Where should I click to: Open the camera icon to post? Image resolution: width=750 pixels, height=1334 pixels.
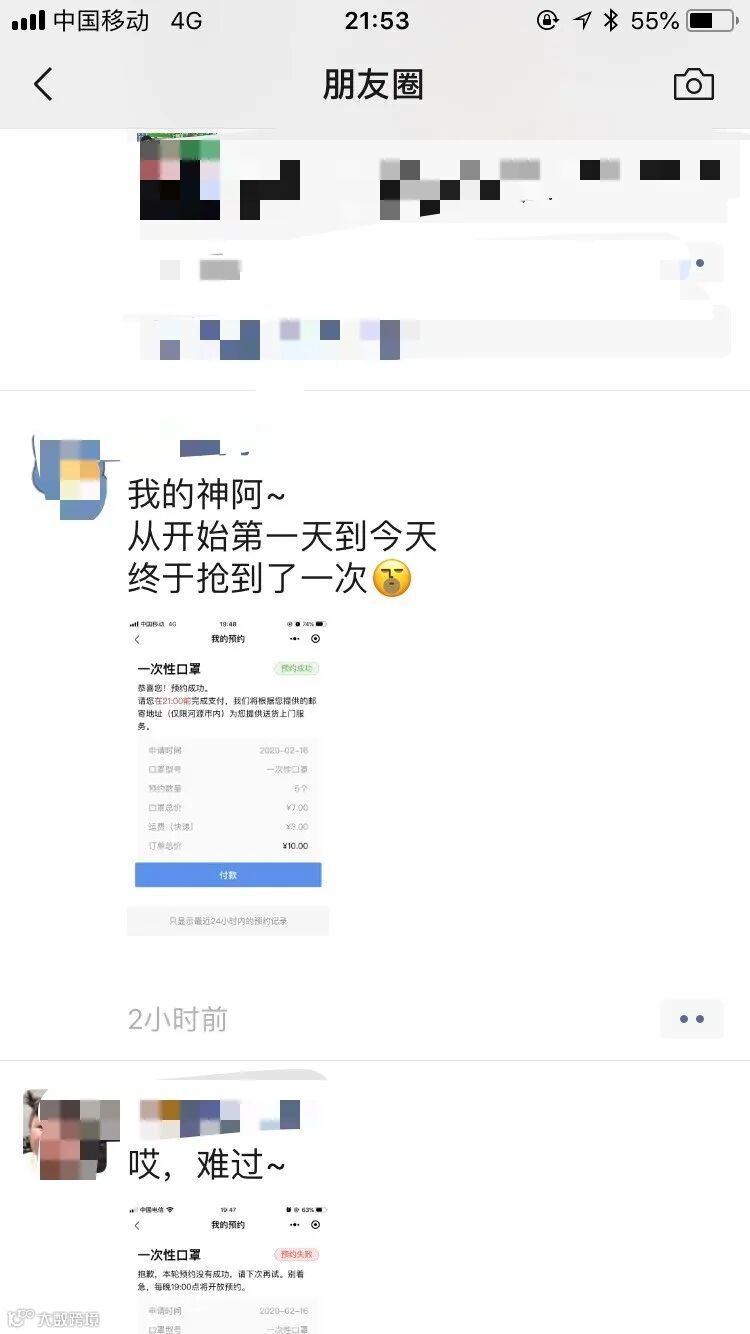pyautogui.click(x=693, y=85)
